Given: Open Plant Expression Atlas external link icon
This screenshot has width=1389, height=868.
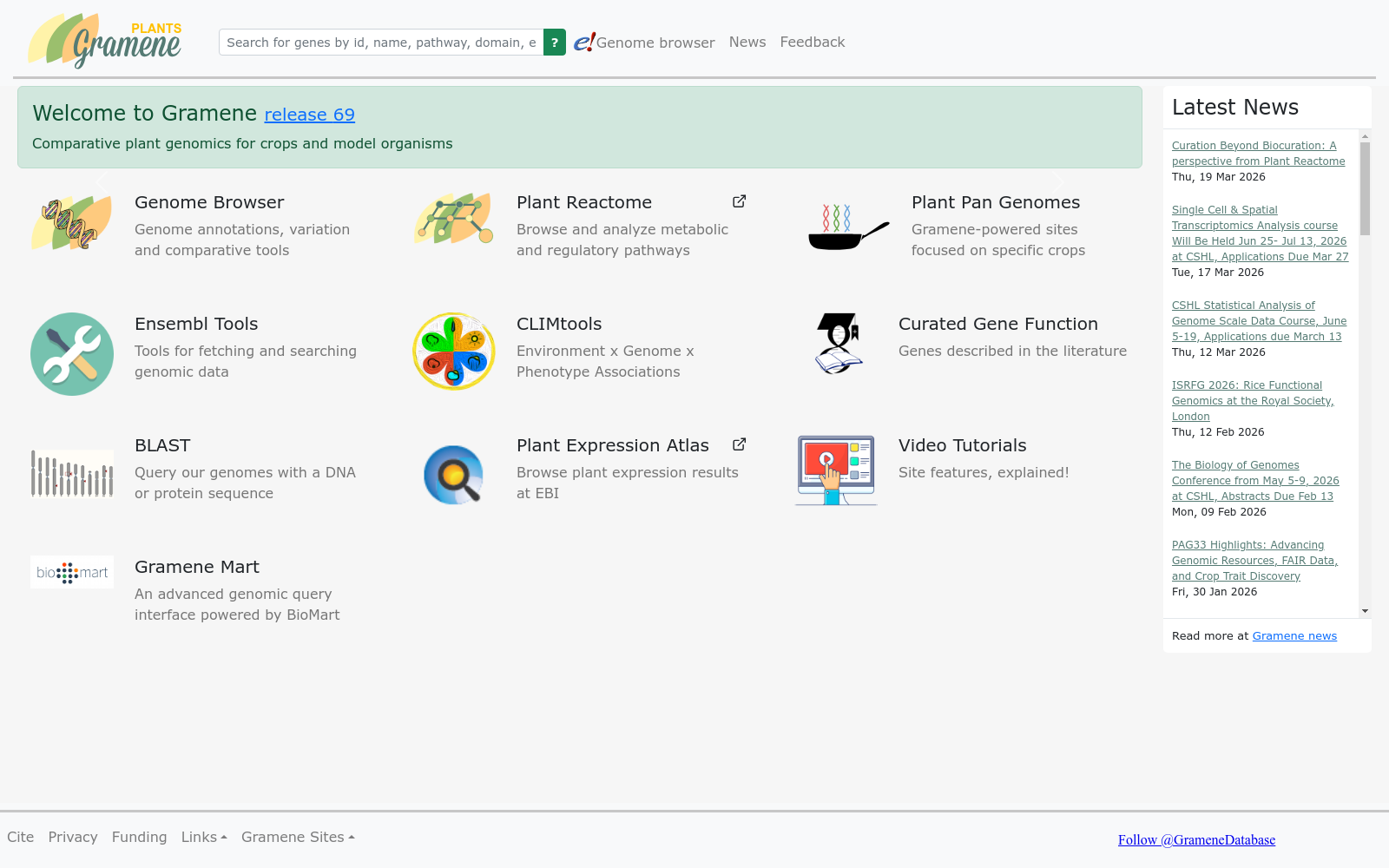Looking at the screenshot, I should [x=739, y=444].
